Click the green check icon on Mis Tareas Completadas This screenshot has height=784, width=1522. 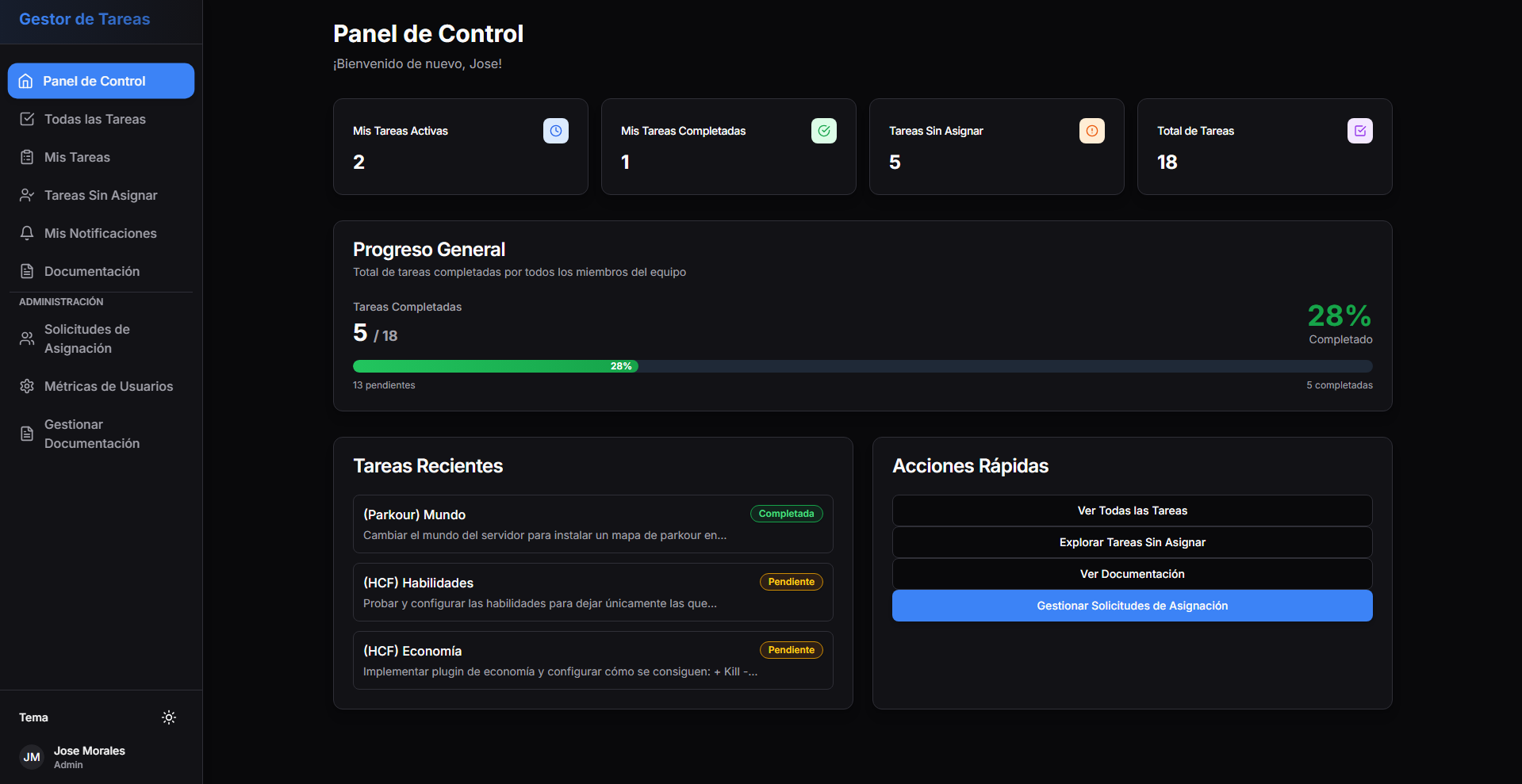[x=823, y=131]
